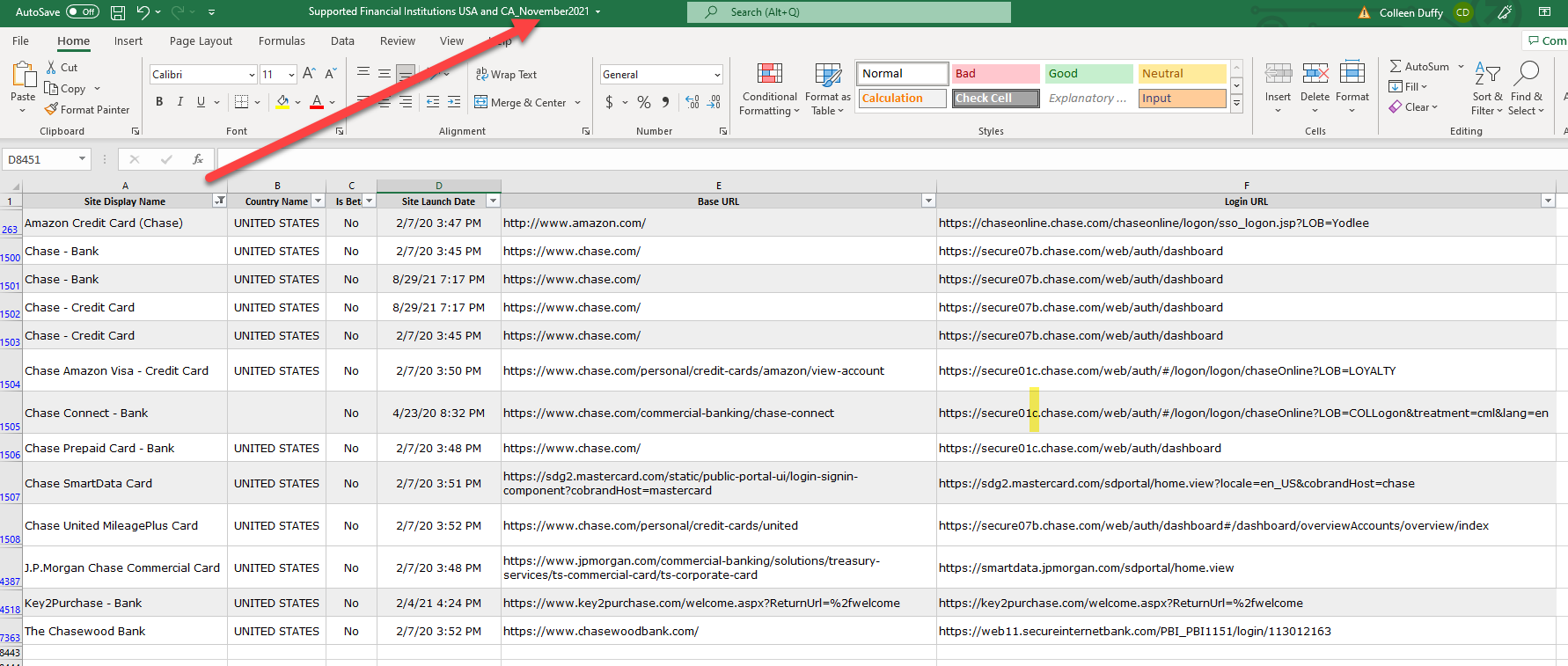Select the Format Painter tool
This screenshot has width=1568, height=666.
tap(87, 109)
